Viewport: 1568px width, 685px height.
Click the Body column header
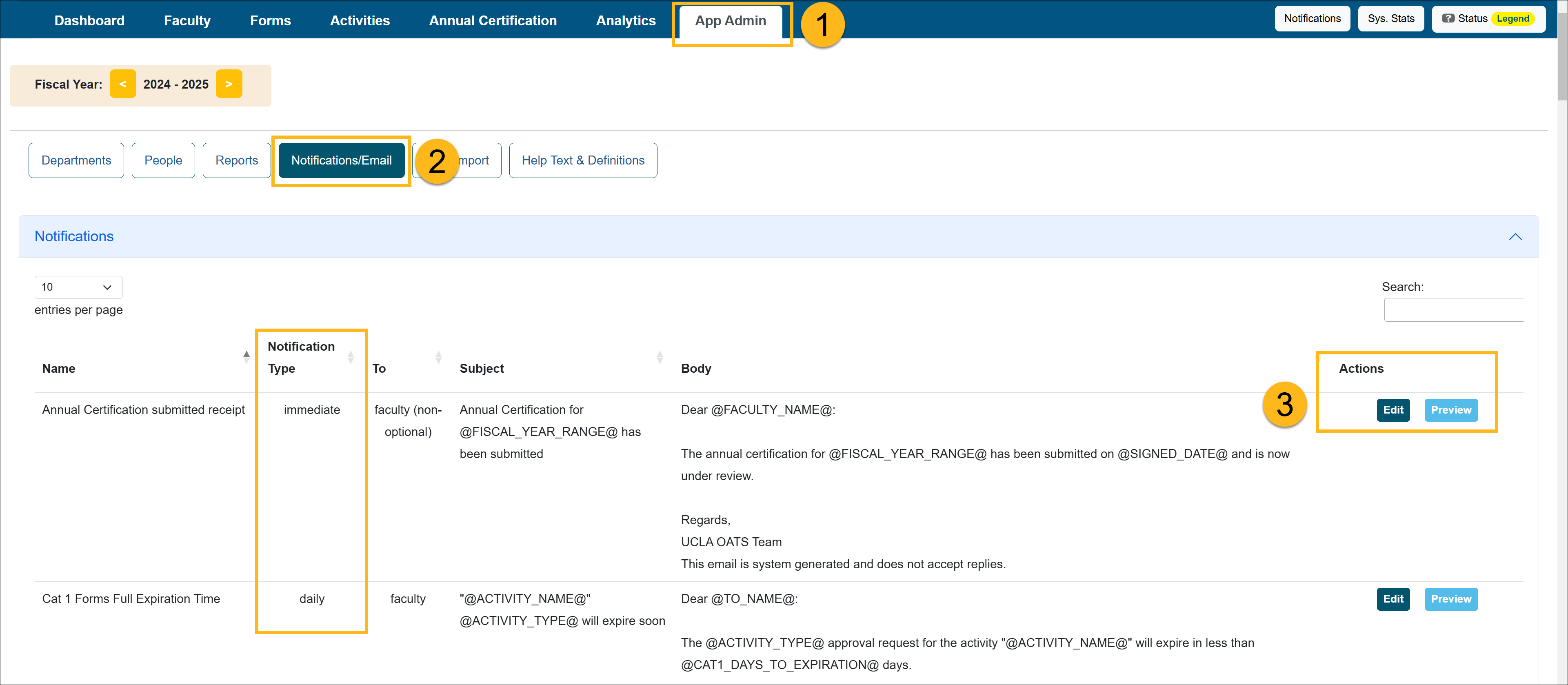point(696,368)
